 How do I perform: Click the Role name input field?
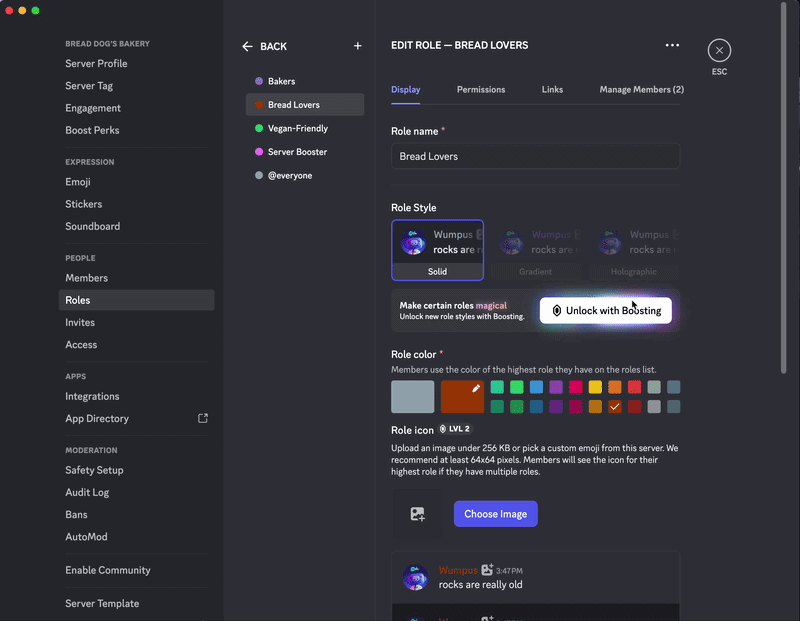(x=535, y=156)
